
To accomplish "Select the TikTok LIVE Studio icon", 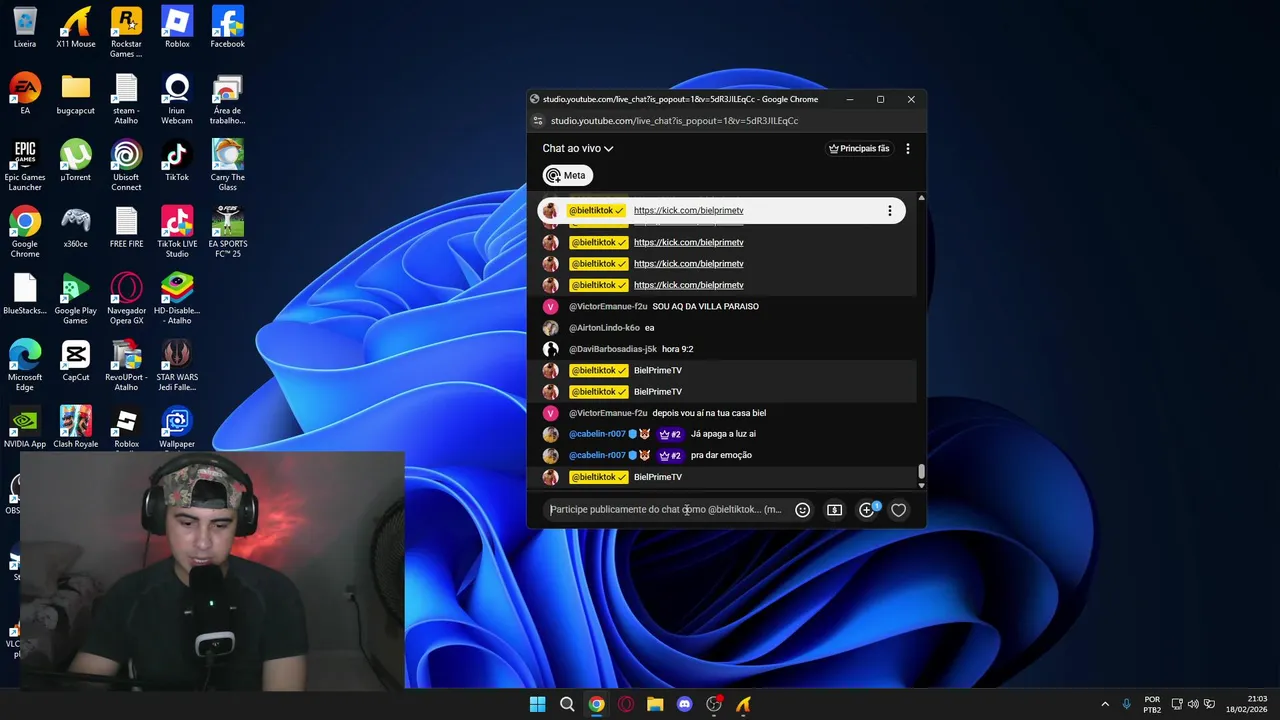I will (177, 232).
